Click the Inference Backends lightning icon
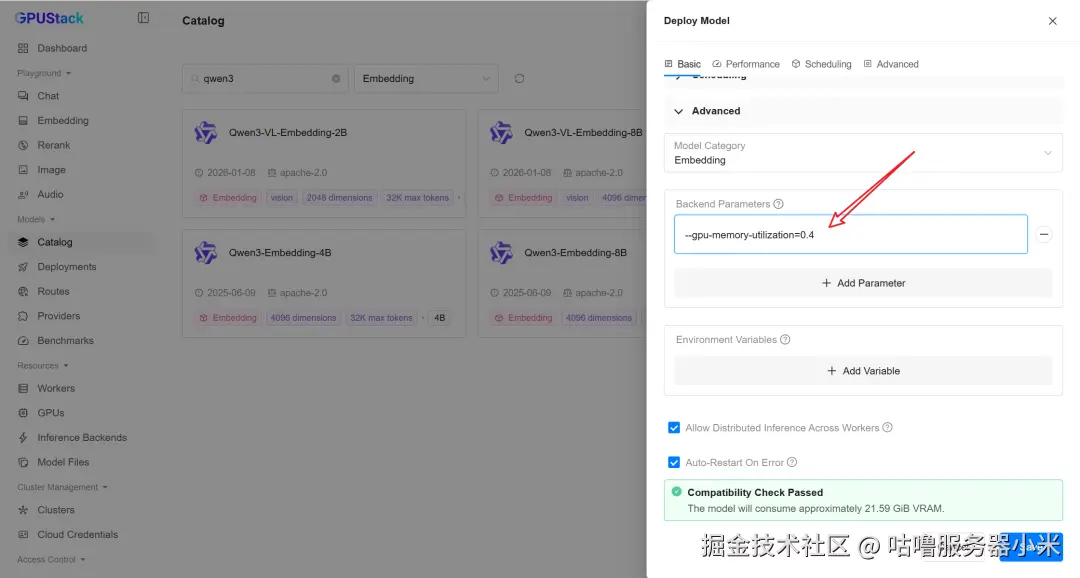Image resolution: width=1080 pixels, height=578 pixels. (x=23, y=437)
